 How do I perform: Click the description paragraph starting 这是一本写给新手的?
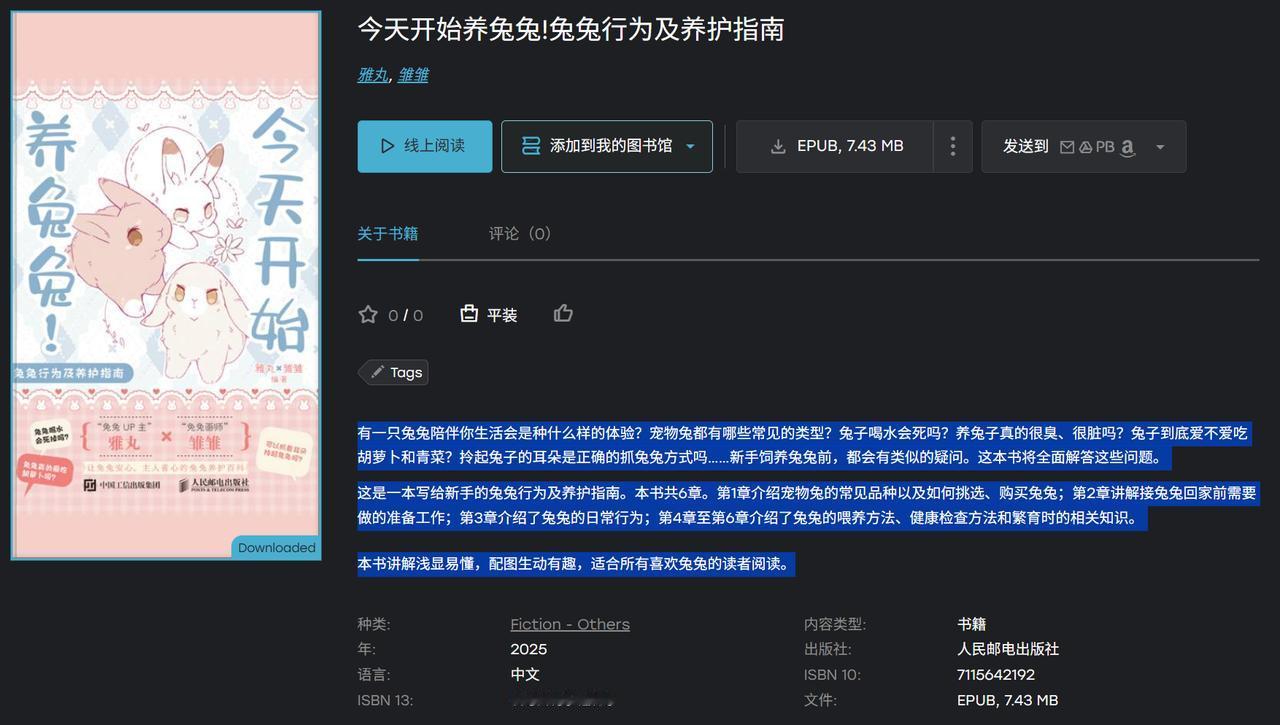807,505
